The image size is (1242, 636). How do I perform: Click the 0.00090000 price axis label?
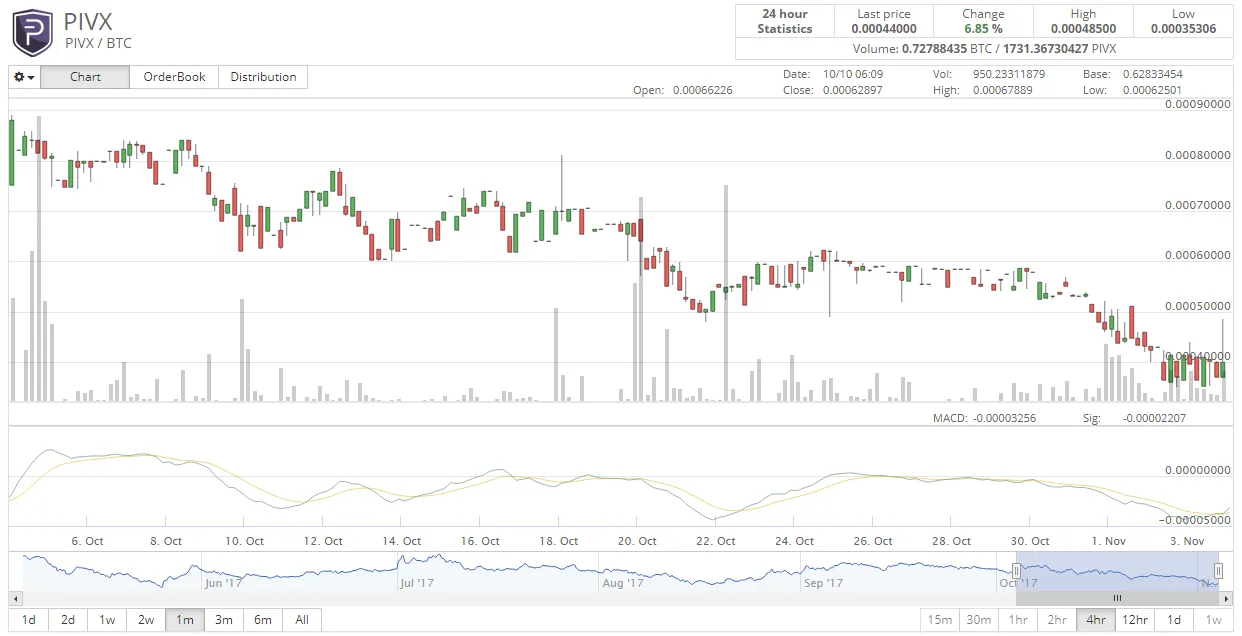tap(1198, 104)
